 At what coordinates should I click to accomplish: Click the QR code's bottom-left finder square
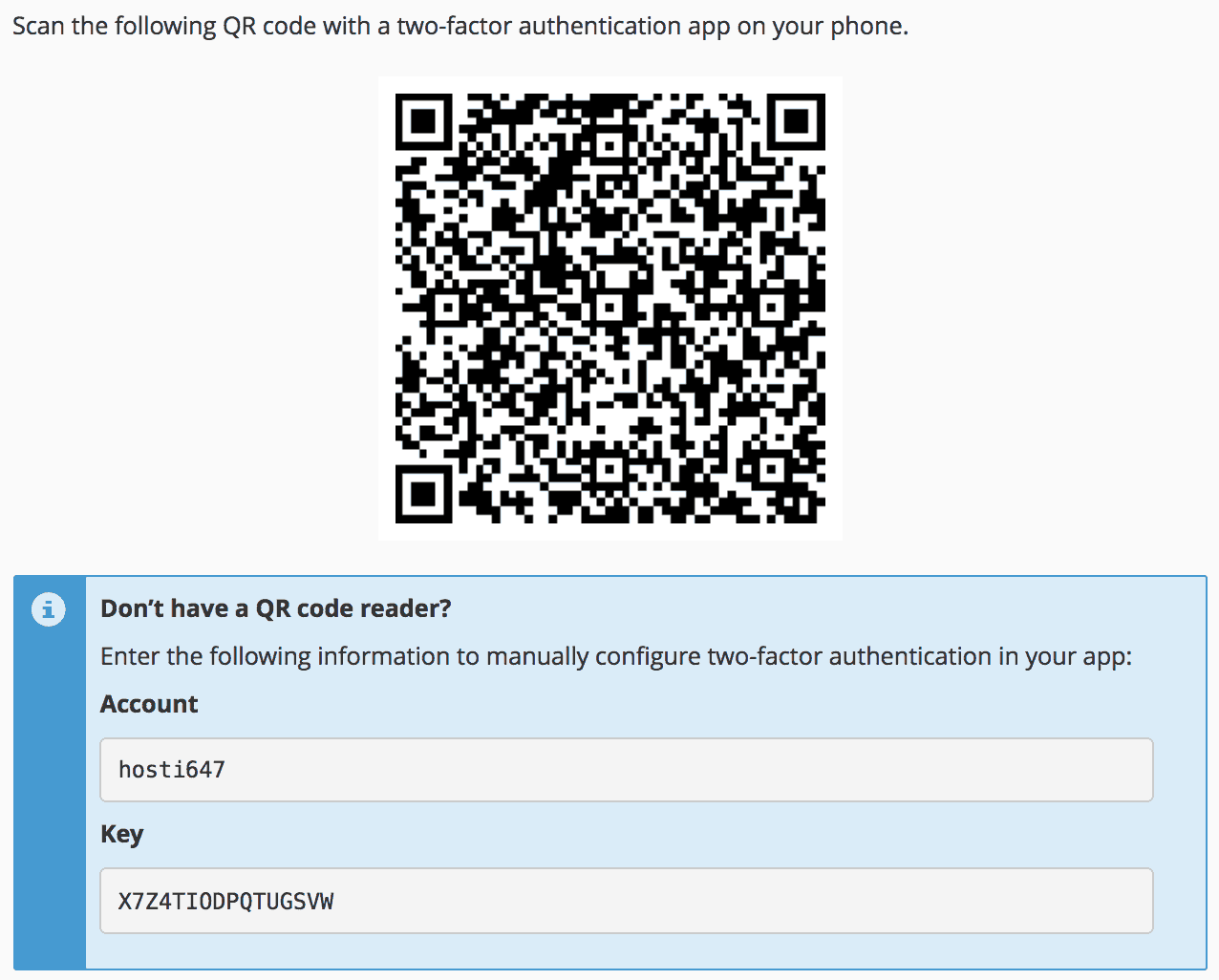click(423, 494)
